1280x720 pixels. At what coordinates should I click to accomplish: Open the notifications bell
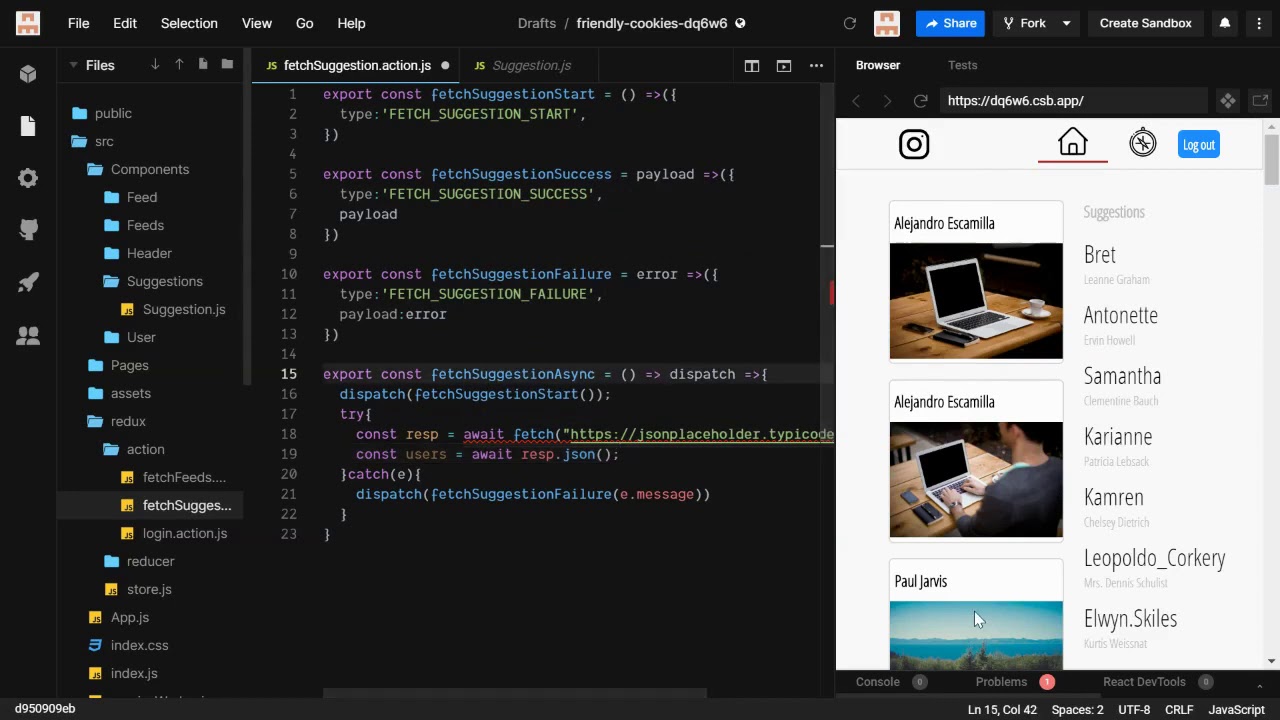[x=1225, y=23]
